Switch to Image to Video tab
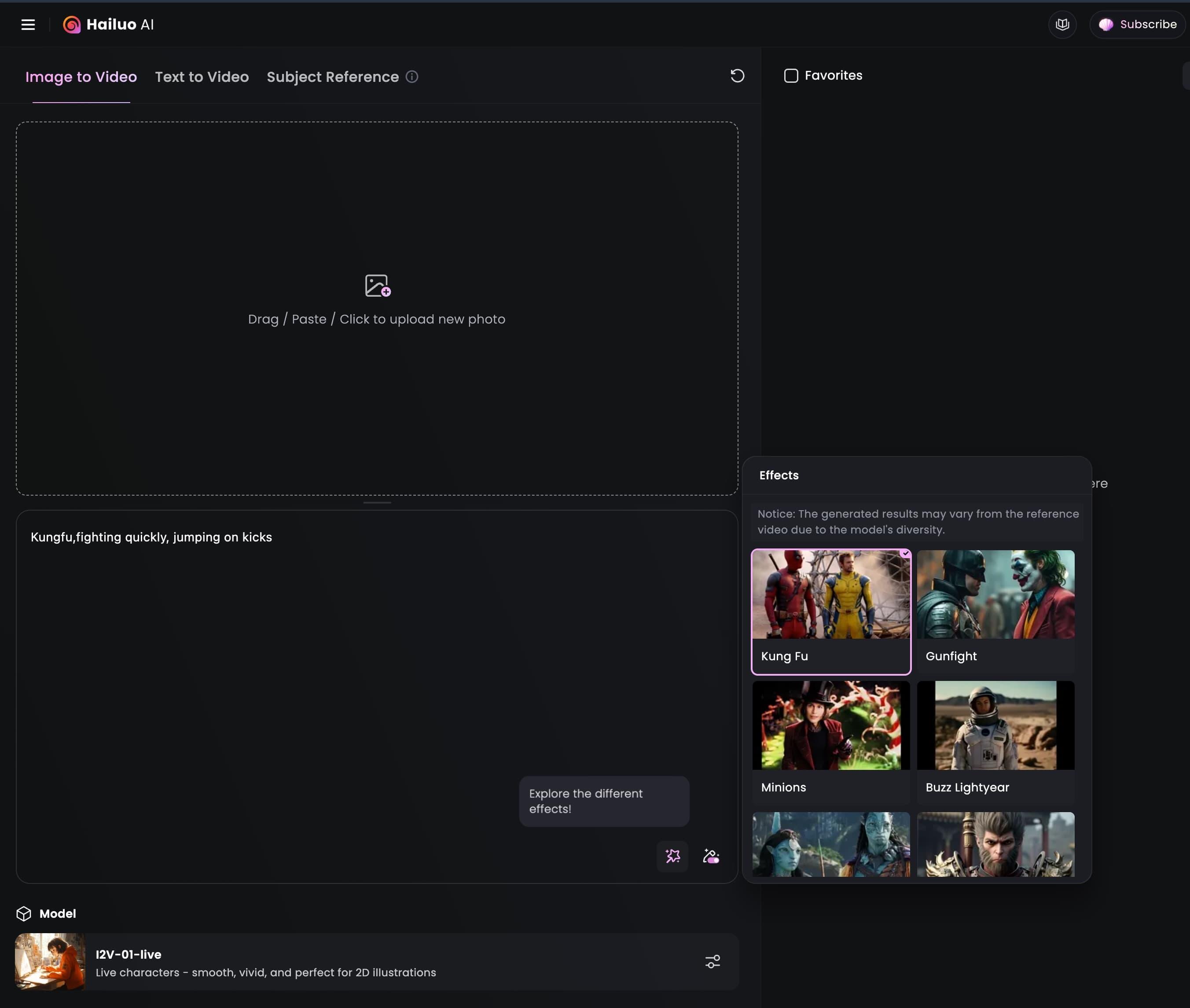 [x=81, y=77]
